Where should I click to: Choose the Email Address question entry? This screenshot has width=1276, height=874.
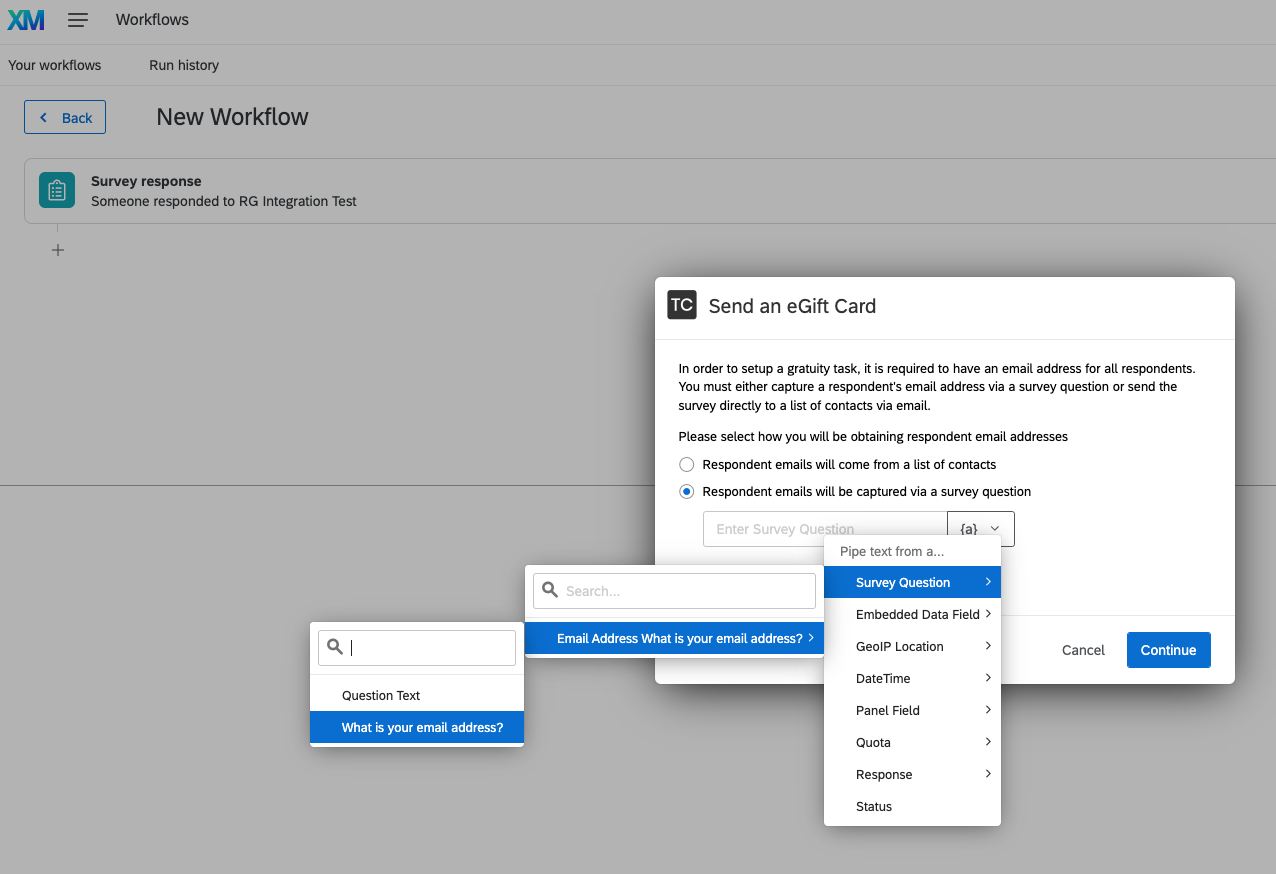tap(673, 637)
